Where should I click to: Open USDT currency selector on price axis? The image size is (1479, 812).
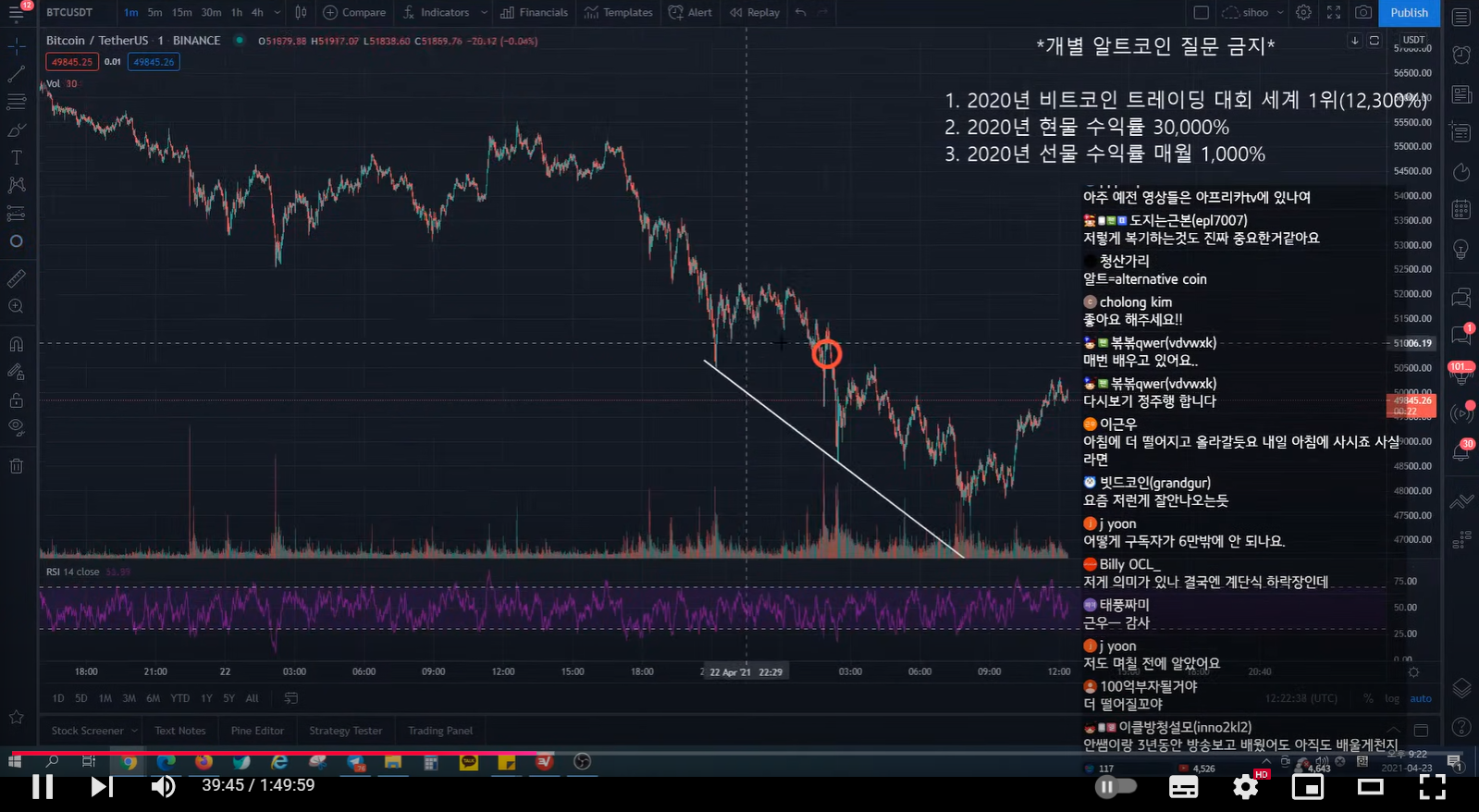pyautogui.click(x=1413, y=40)
